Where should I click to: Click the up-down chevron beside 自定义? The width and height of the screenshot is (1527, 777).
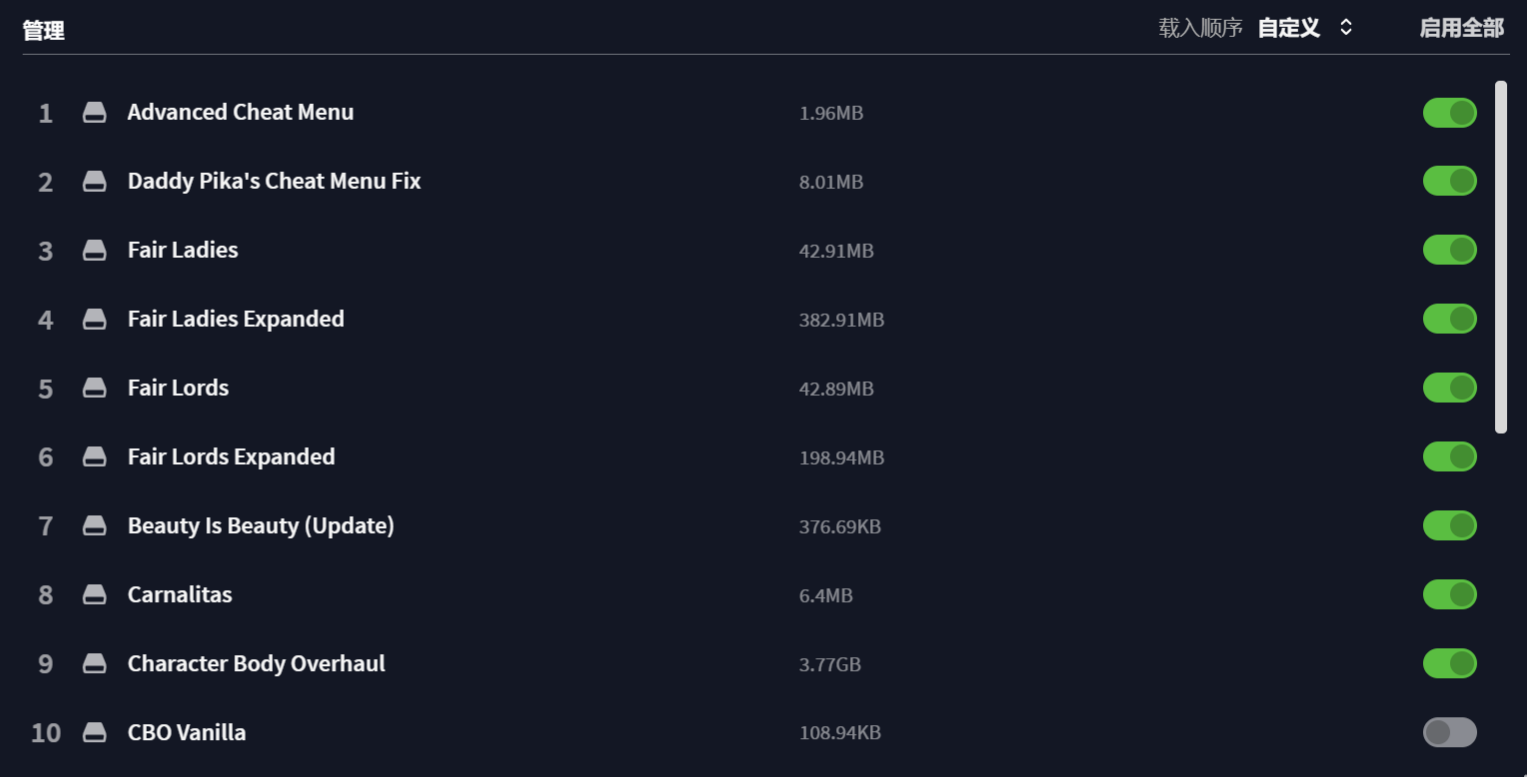1346,28
